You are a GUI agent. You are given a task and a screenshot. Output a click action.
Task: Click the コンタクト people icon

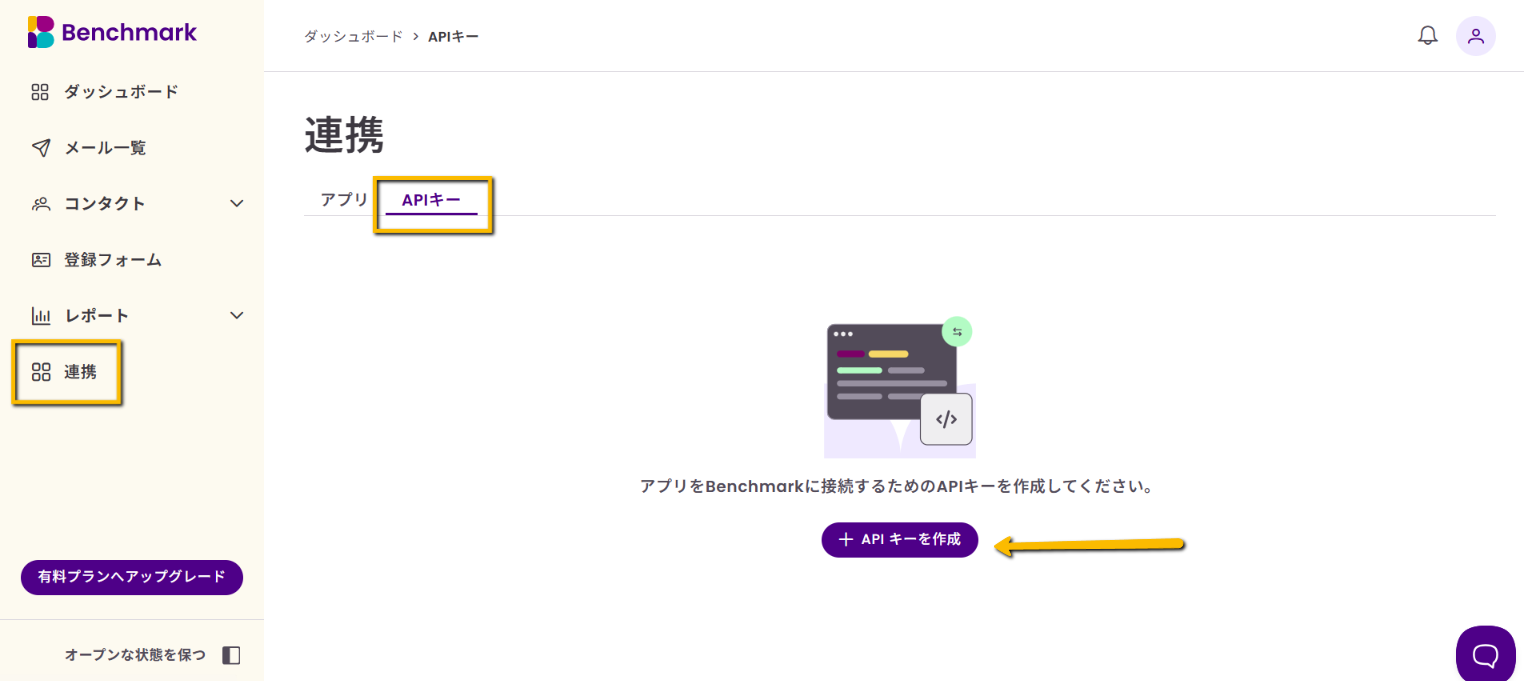[x=40, y=204]
